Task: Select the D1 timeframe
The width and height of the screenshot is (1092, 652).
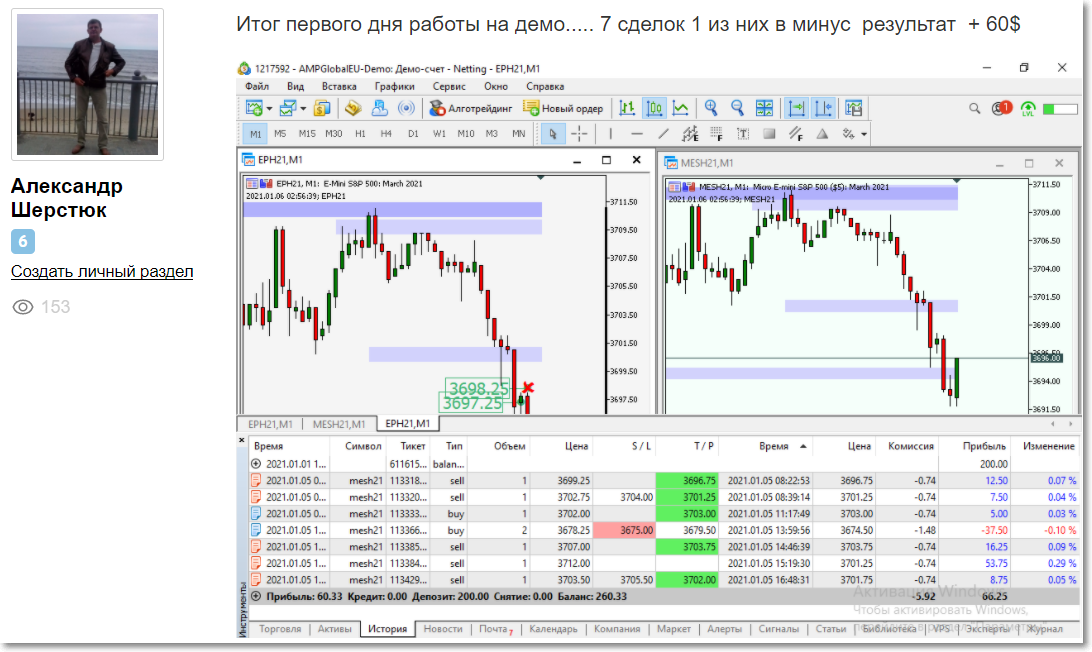Action: click(x=413, y=134)
